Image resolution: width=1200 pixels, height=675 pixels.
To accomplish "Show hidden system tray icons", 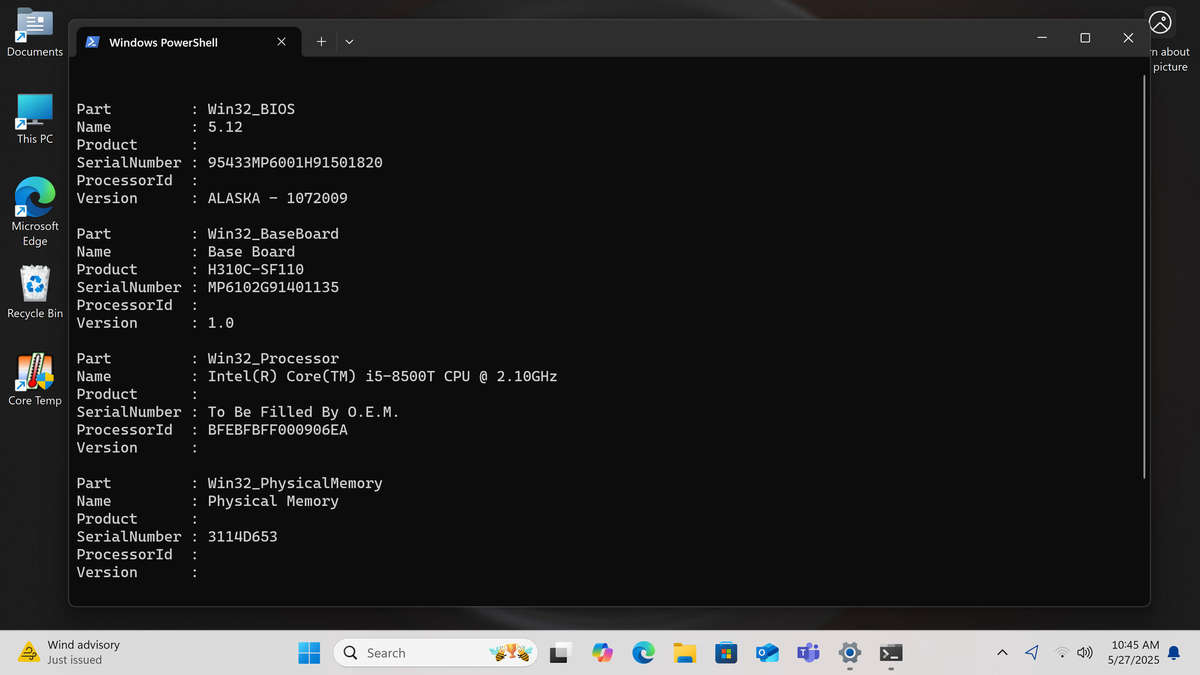I will pyautogui.click(x=1002, y=653).
